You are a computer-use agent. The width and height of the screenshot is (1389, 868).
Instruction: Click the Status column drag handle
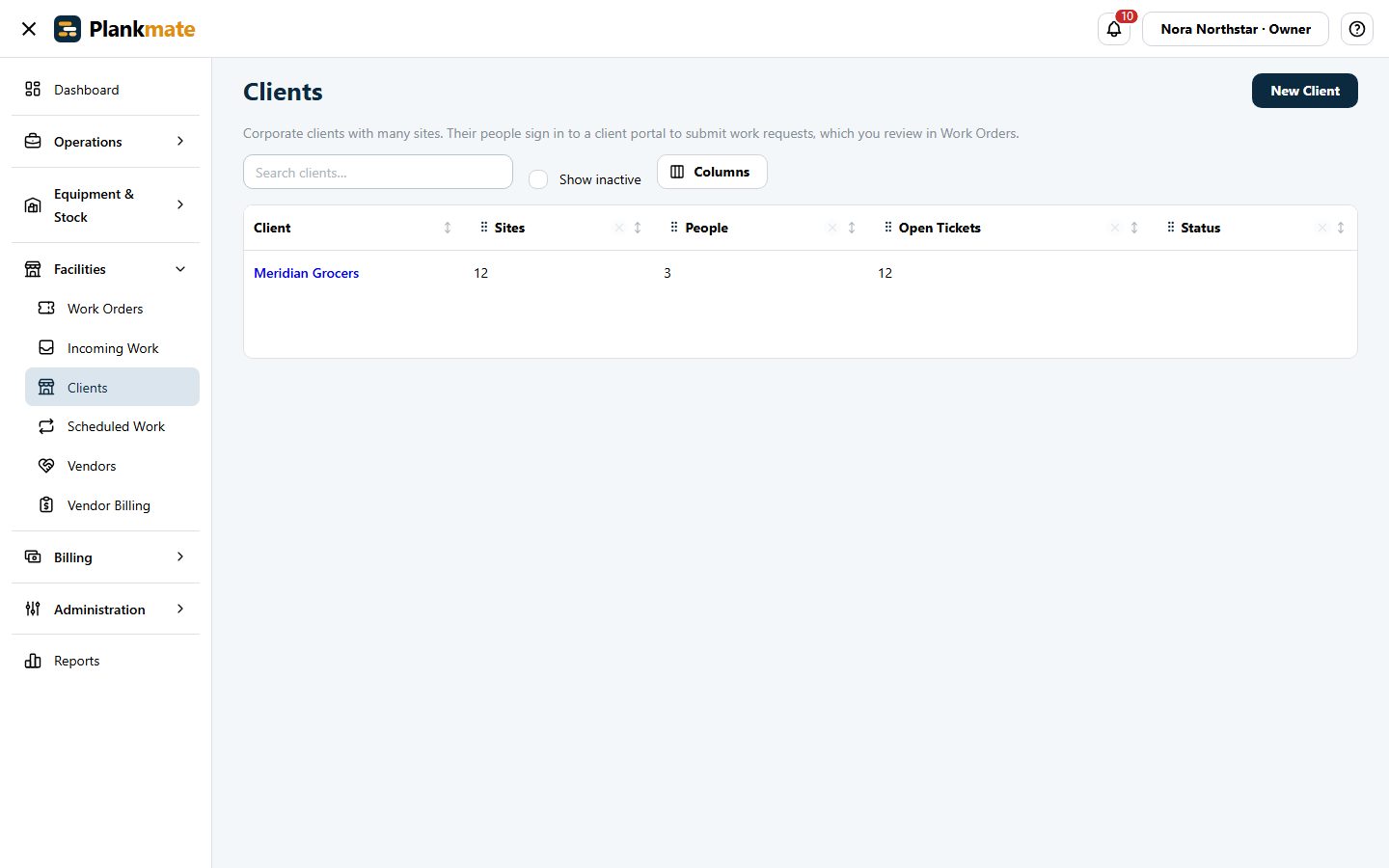[1170, 228]
